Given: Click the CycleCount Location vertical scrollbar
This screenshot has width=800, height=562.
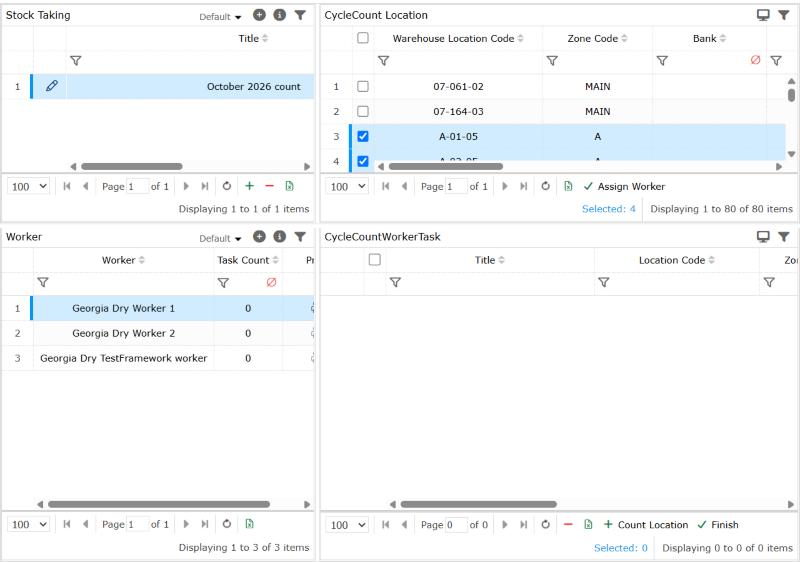Looking at the screenshot, I should [x=791, y=95].
